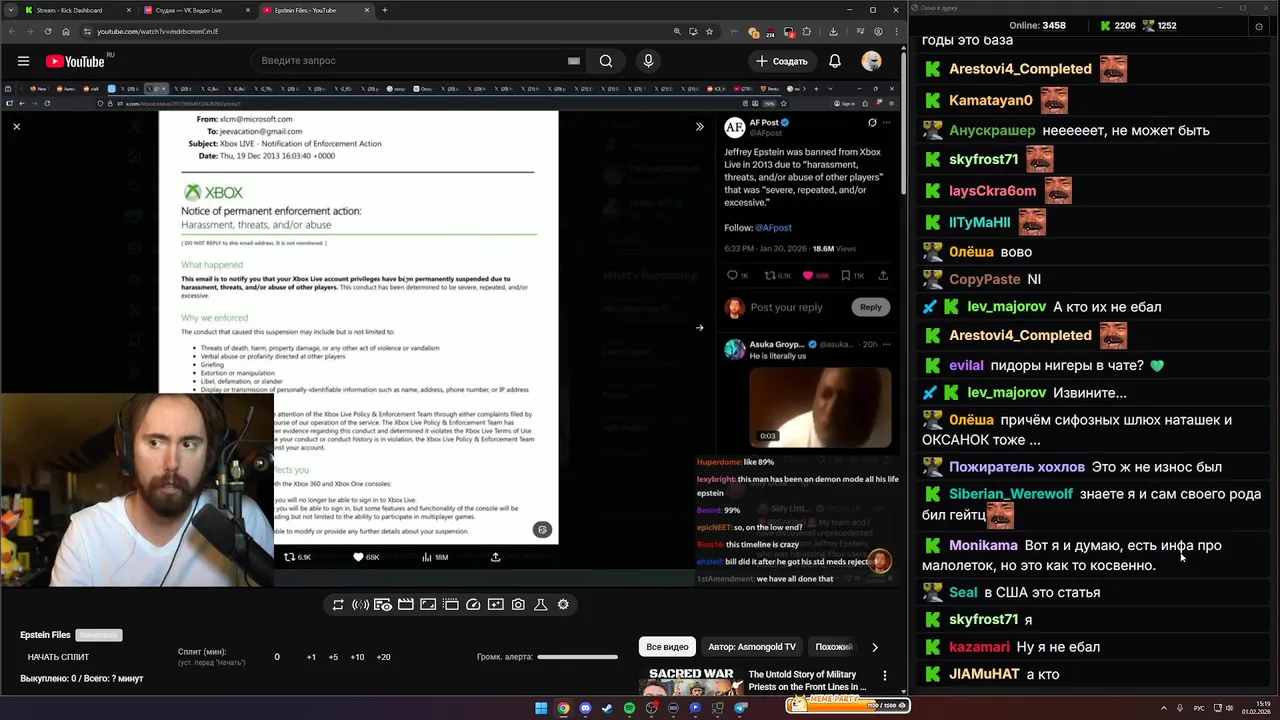Add +1 minute to split
This screenshot has width=1280, height=720.
coord(311,657)
